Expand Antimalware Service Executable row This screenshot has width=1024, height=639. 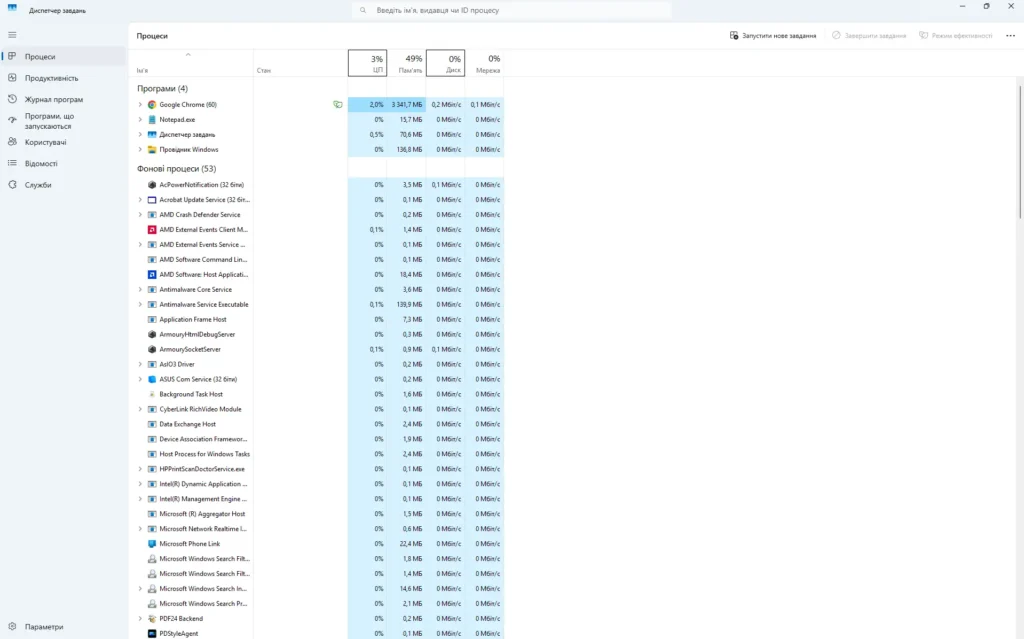[x=140, y=304]
